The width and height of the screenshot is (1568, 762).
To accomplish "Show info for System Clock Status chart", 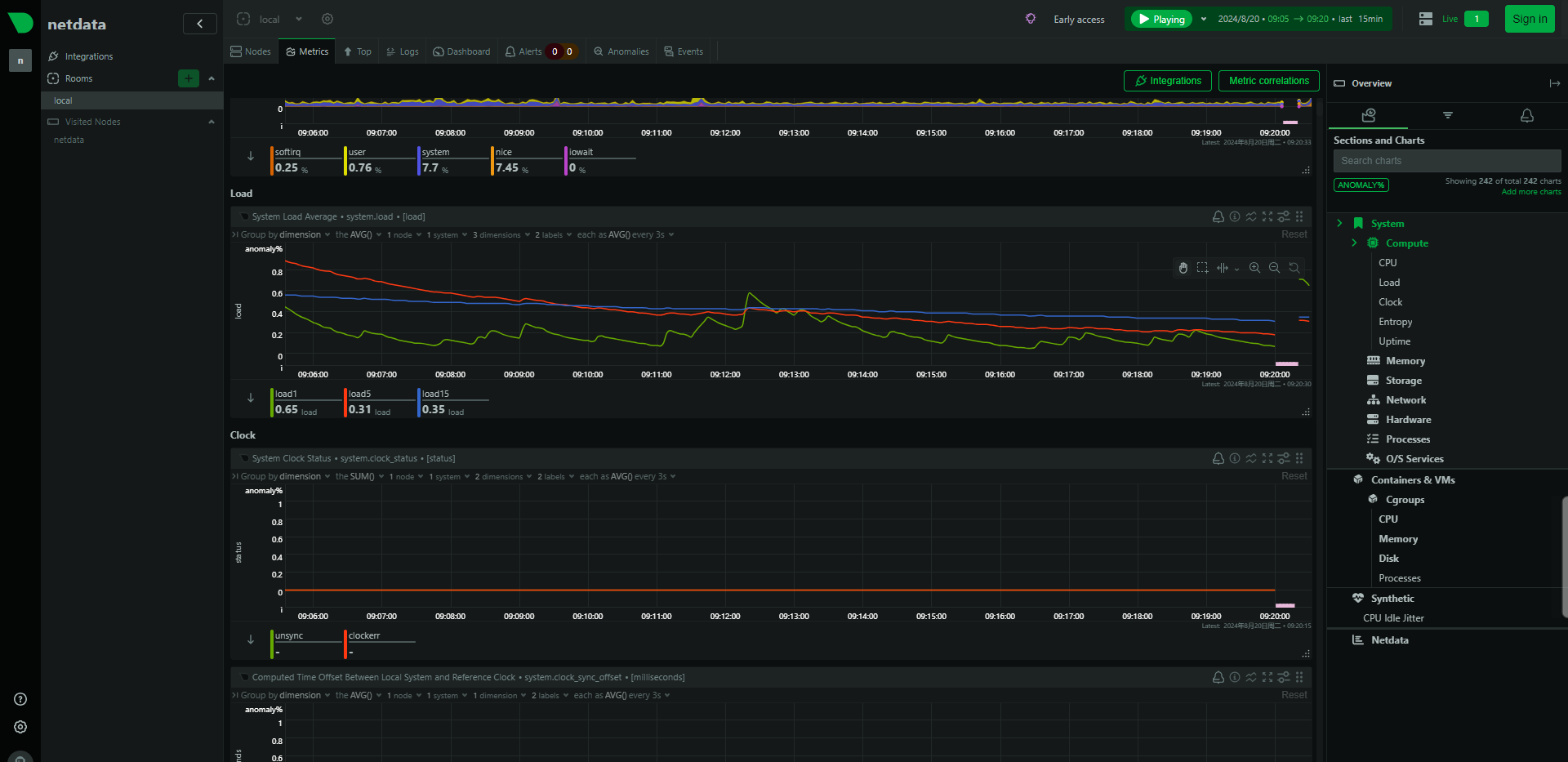I will coord(1235,458).
